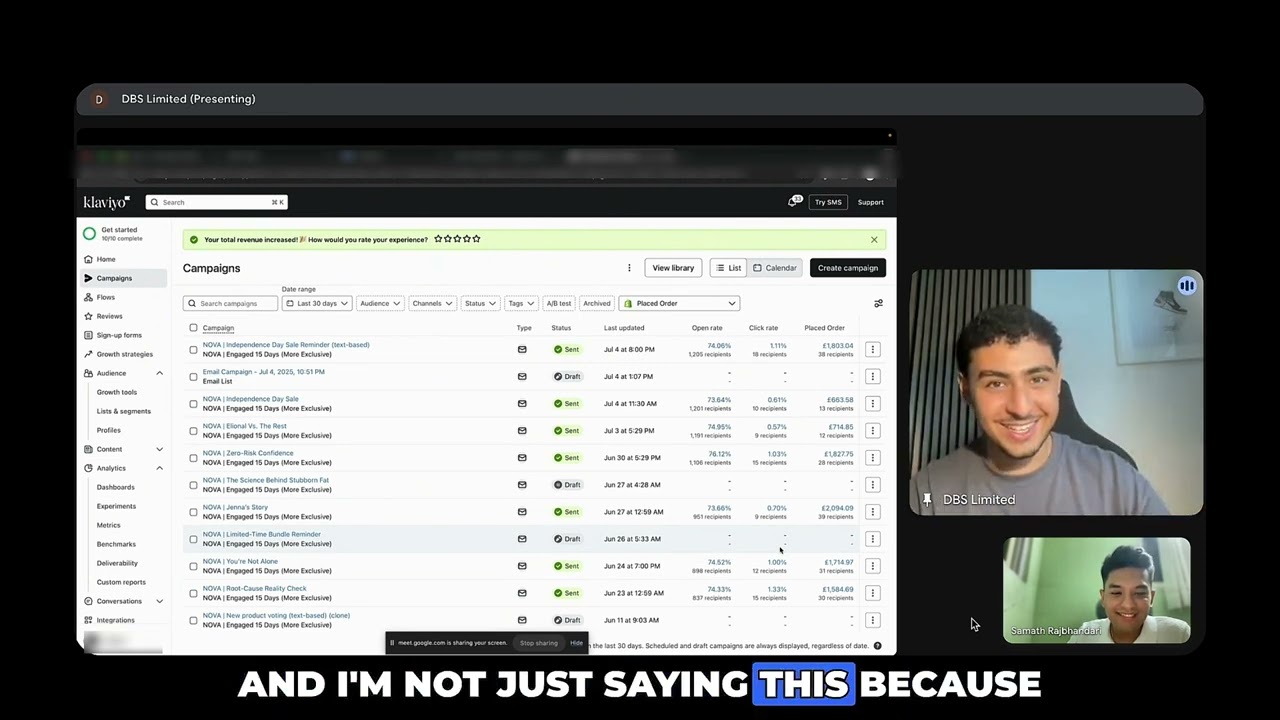Click Placed Order column header

(824, 328)
